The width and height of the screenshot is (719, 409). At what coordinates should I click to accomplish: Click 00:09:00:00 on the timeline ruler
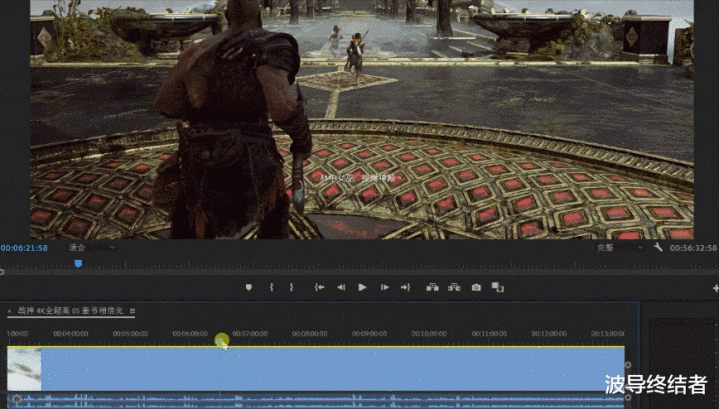[369, 334]
